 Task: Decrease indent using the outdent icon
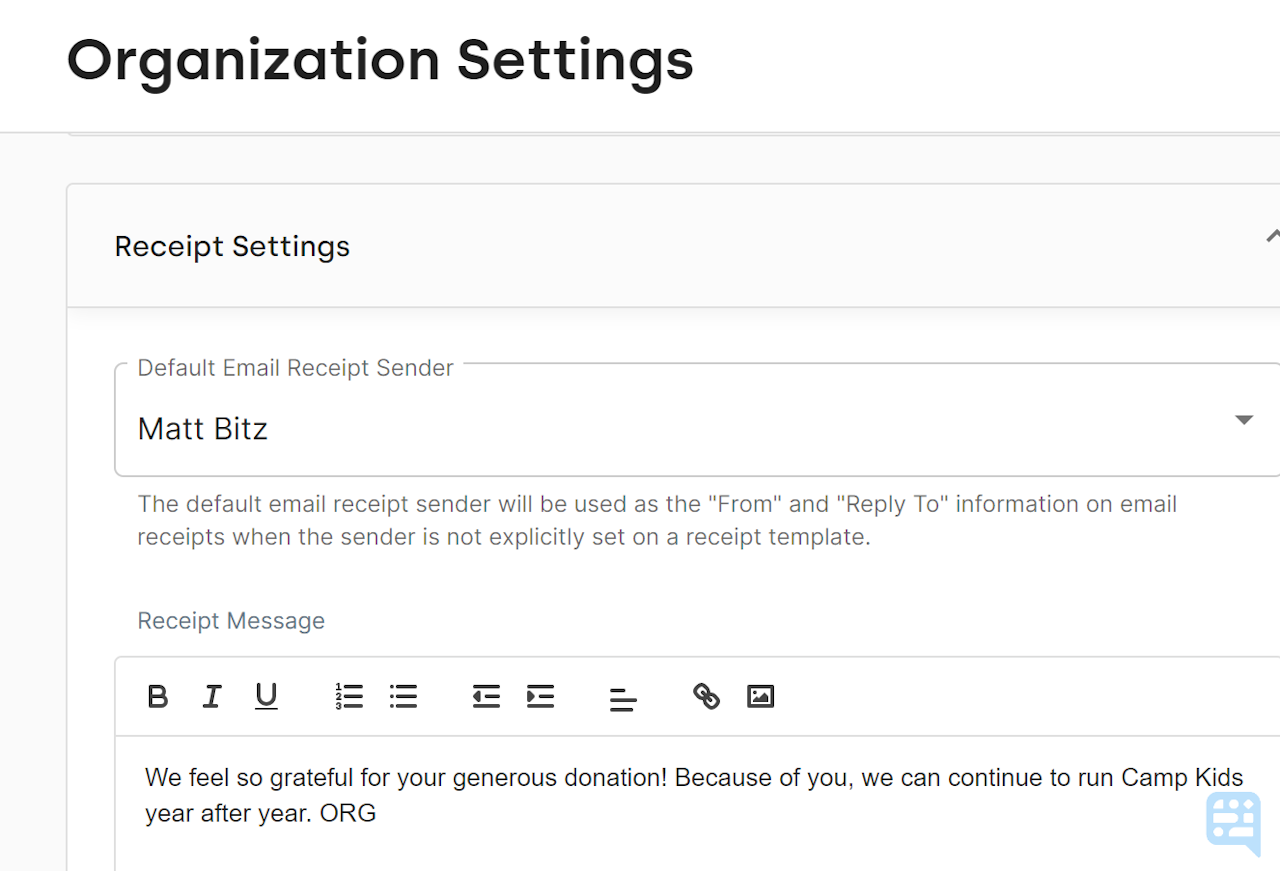(486, 697)
